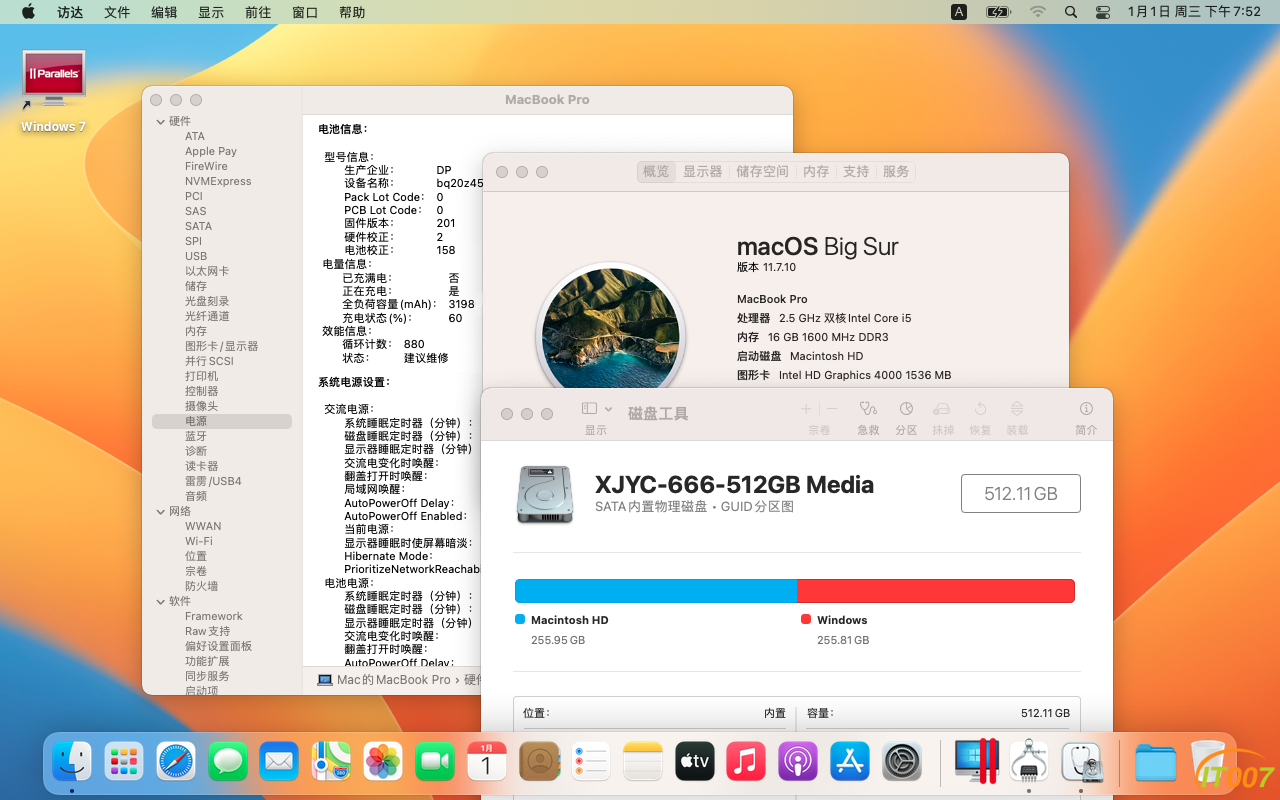
Task: Launch Safari from the Dock
Action: (x=176, y=762)
